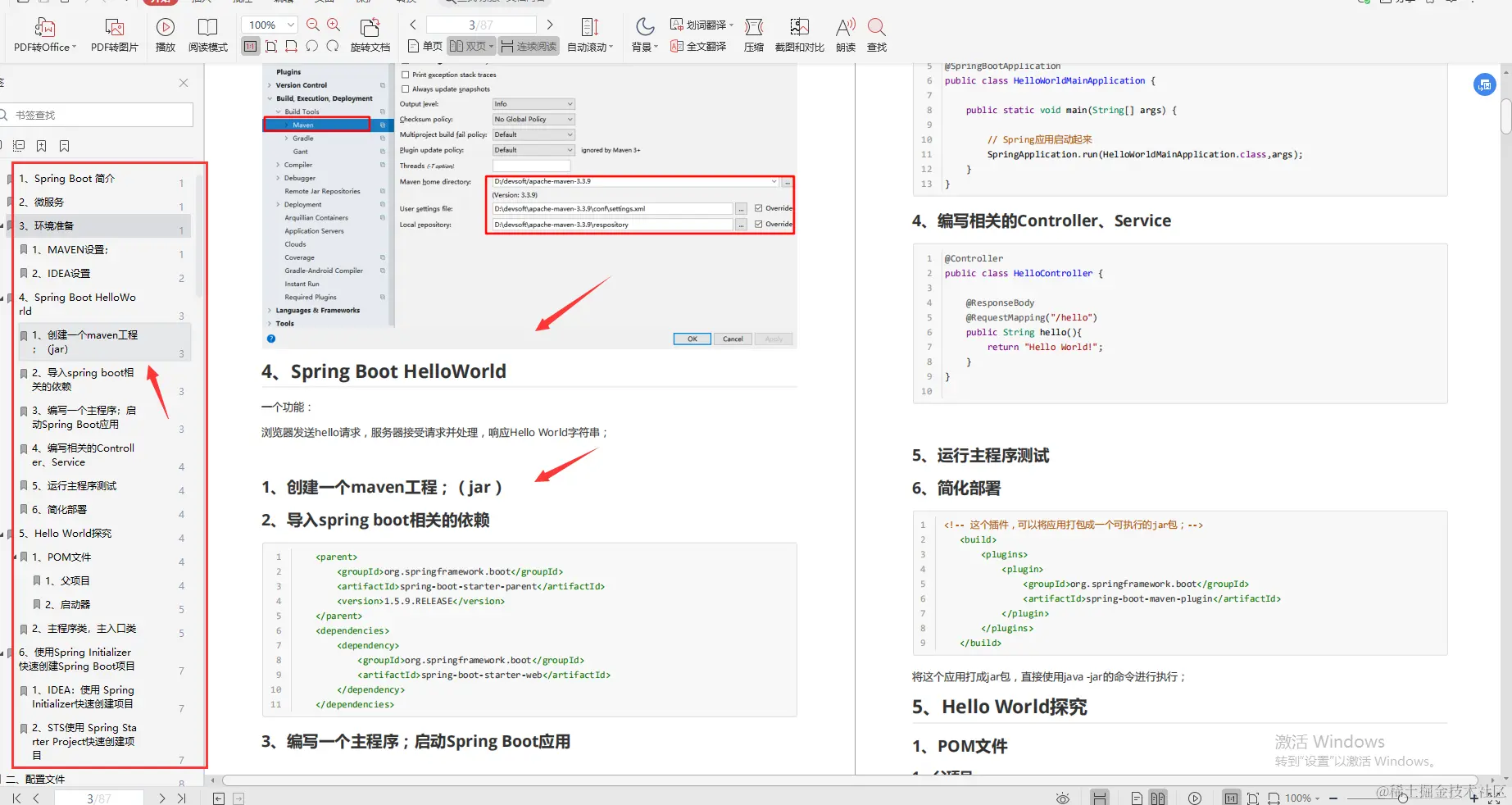This screenshot has width=1512, height=805.
Task: Close the bookmarks side panel
Action: tap(184, 83)
